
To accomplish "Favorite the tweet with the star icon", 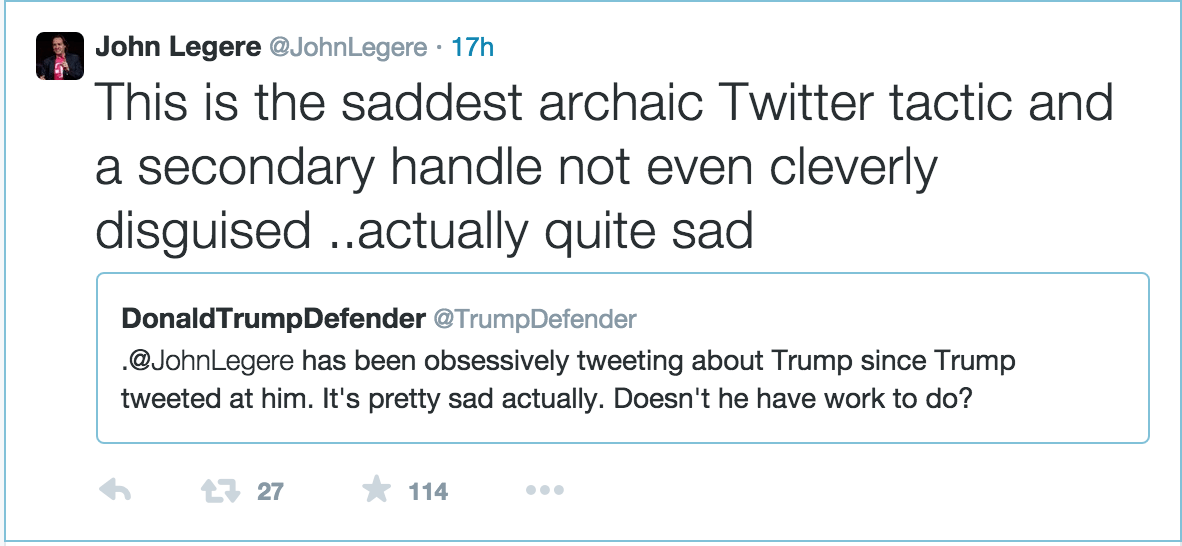I will tap(376, 490).
